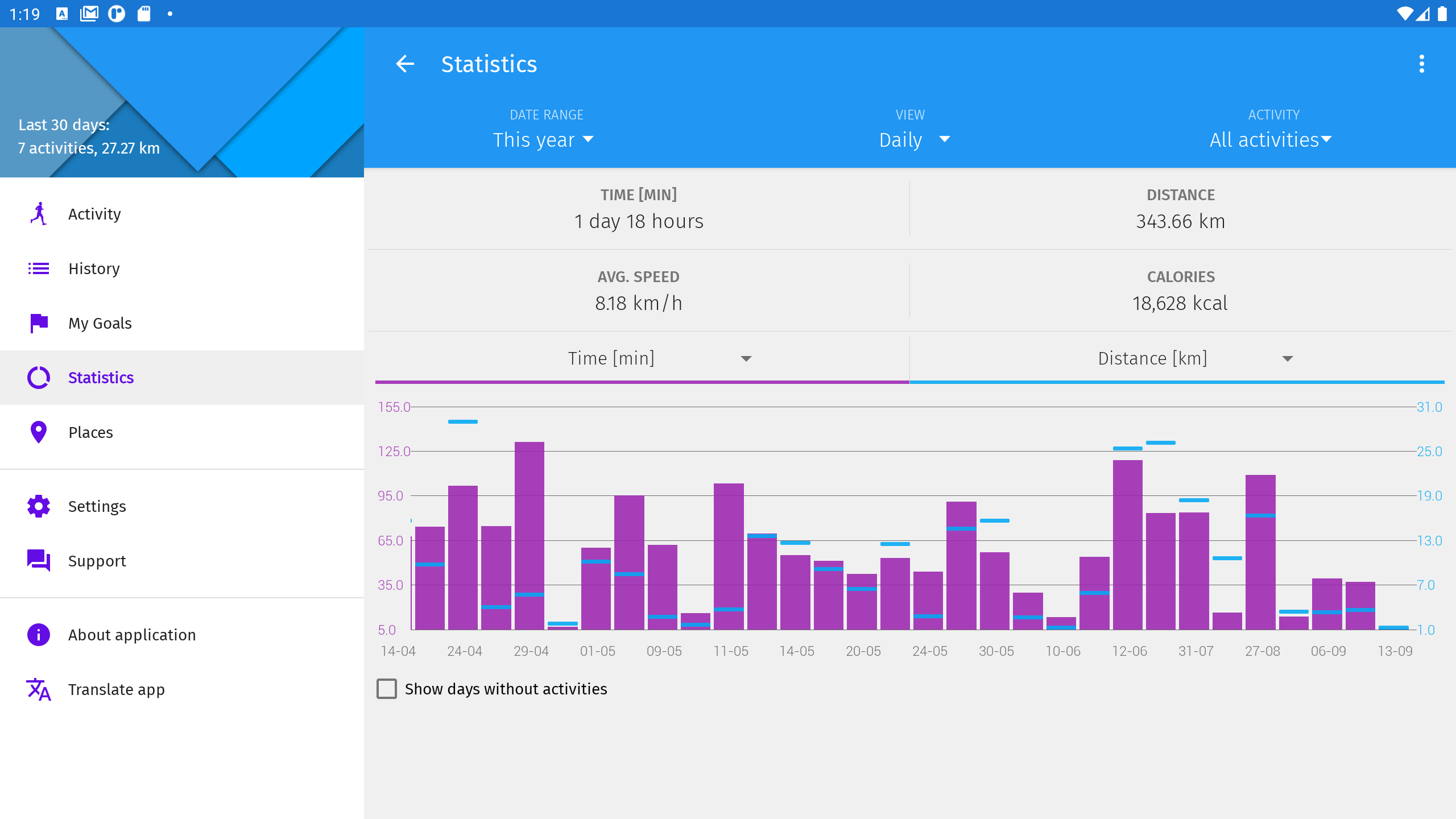Screen dimensions: 1456x819
Task: Click the History list icon
Action: [x=39, y=268]
